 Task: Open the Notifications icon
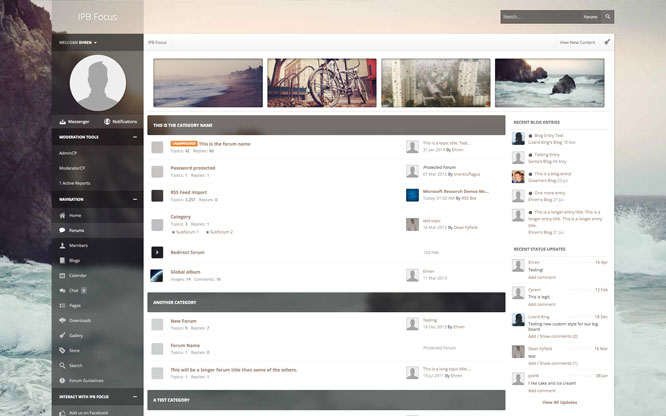click(107, 122)
